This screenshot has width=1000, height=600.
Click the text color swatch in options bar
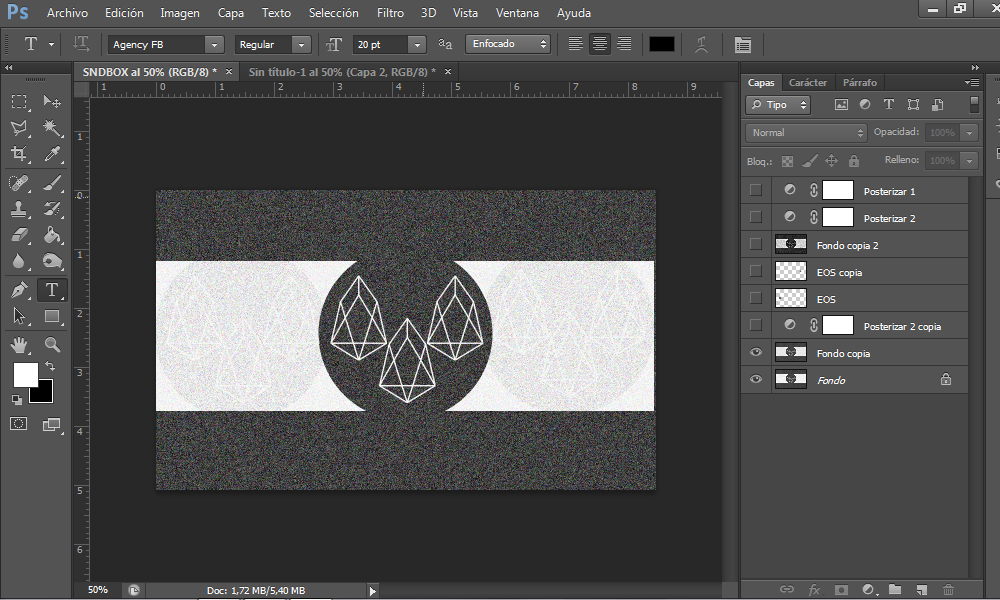click(661, 44)
